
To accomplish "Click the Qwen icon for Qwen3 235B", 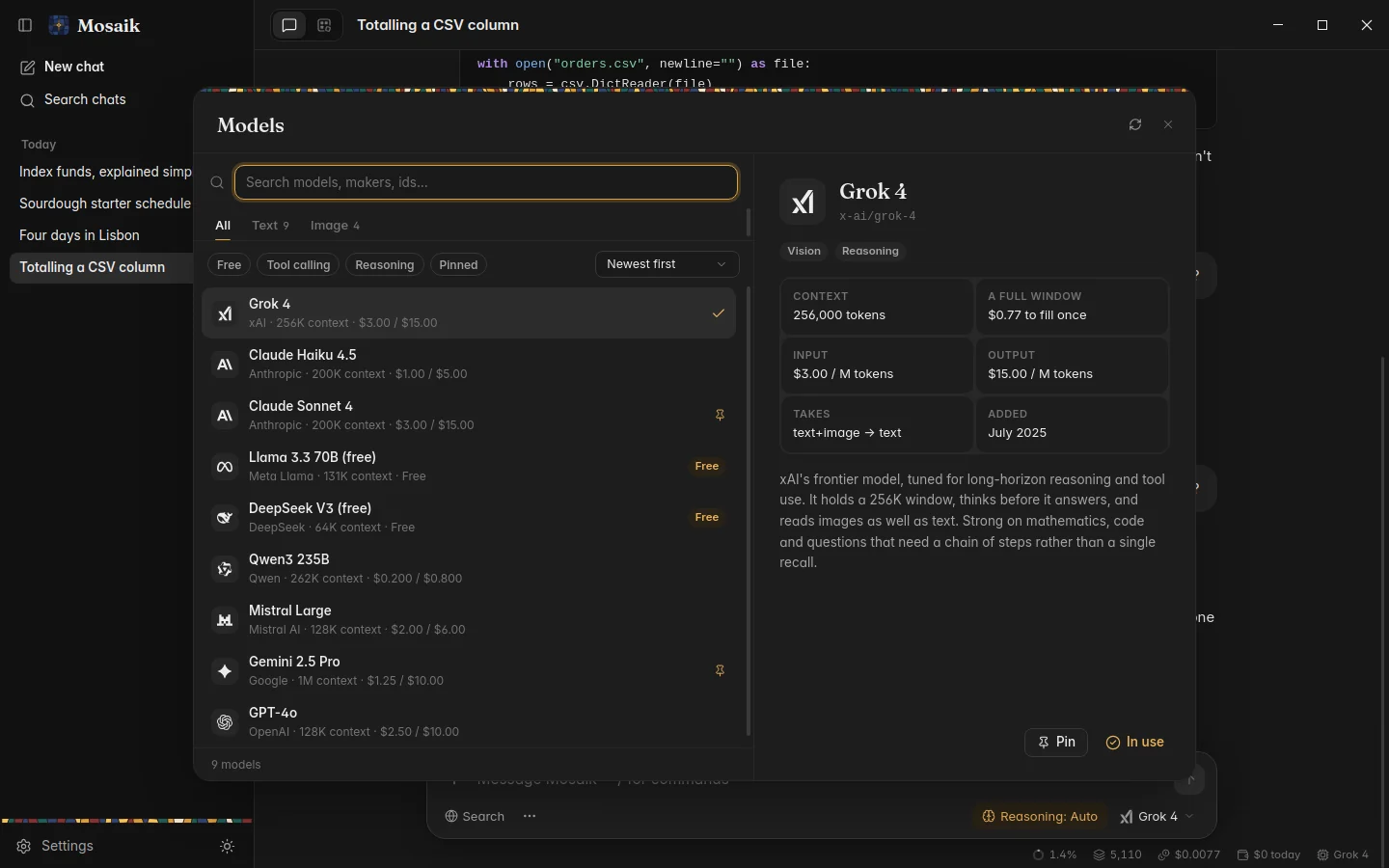I will coord(225,569).
